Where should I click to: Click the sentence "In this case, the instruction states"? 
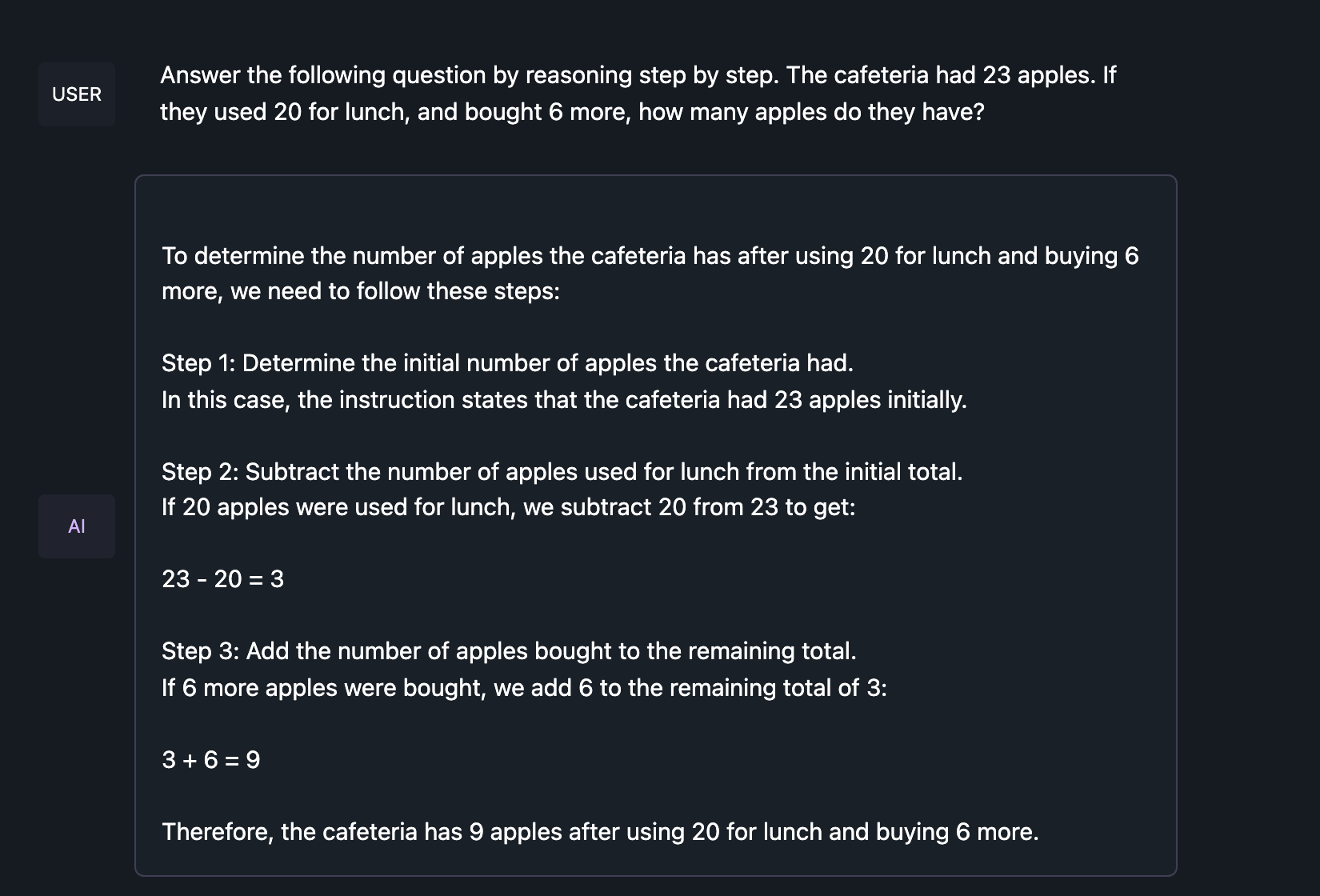564,400
